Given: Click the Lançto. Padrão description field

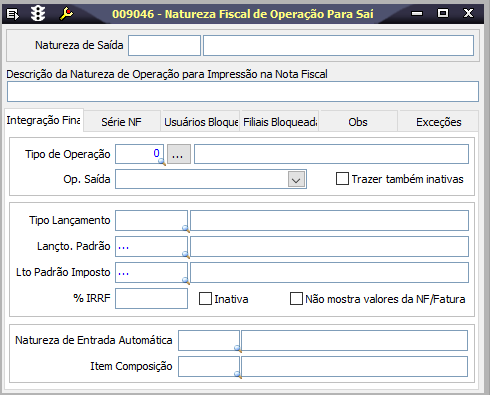Looking at the screenshot, I should point(329,246).
